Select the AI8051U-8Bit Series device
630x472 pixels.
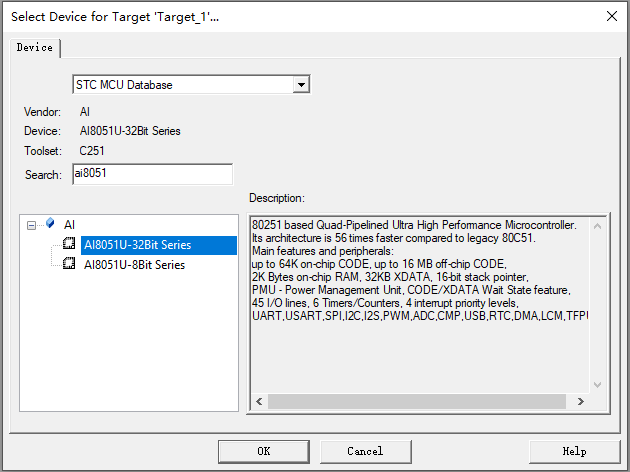(x=134, y=265)
